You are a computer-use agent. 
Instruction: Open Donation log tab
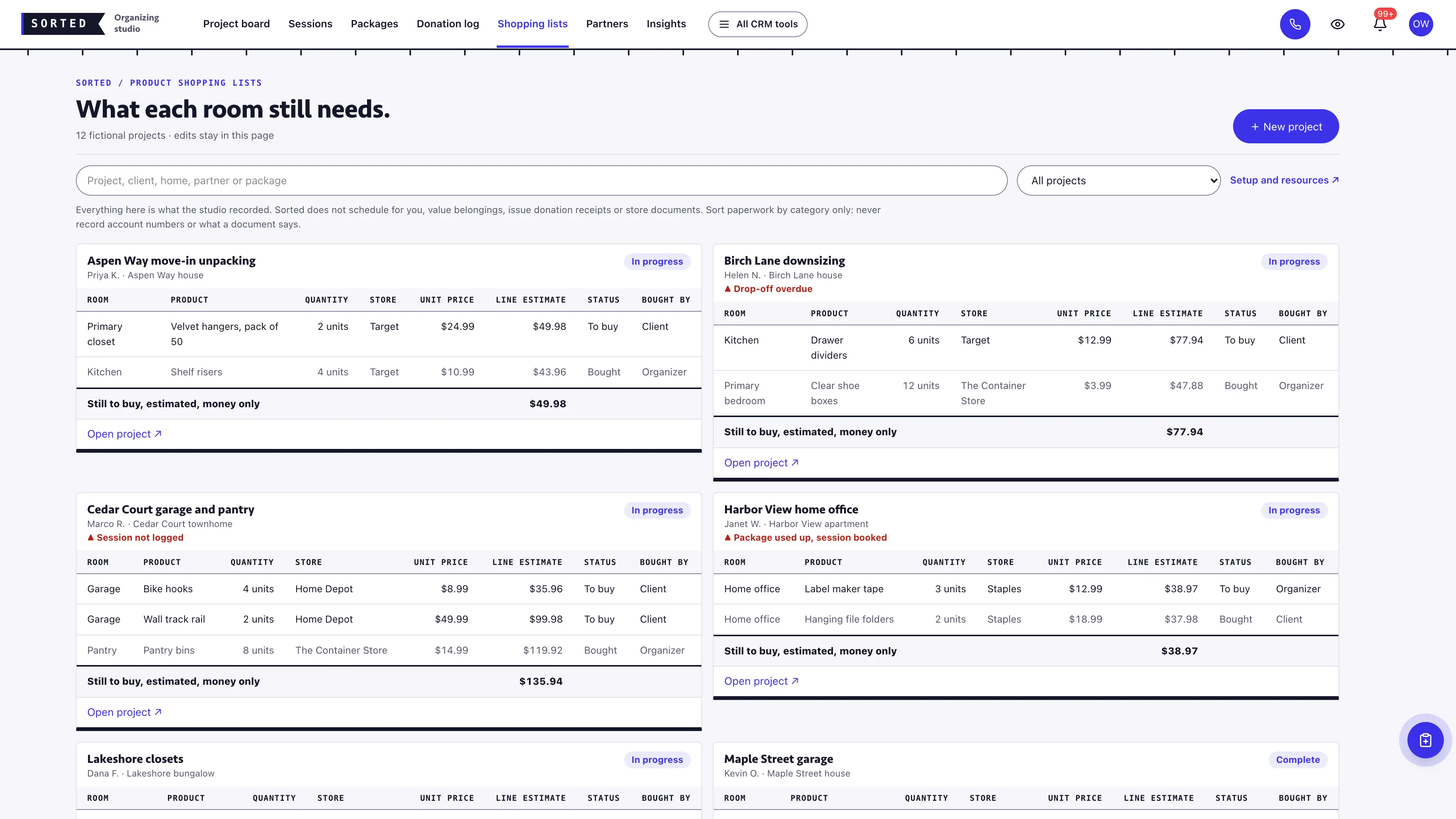click(448, 24)
